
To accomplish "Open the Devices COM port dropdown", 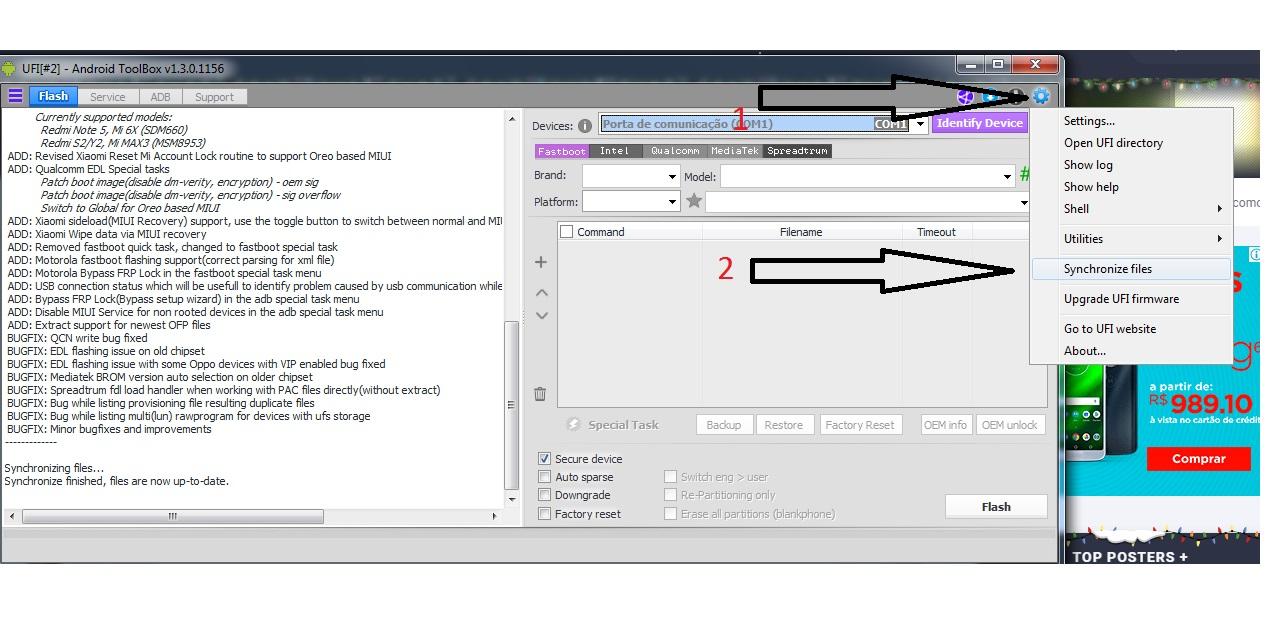I will click(920, 125).
